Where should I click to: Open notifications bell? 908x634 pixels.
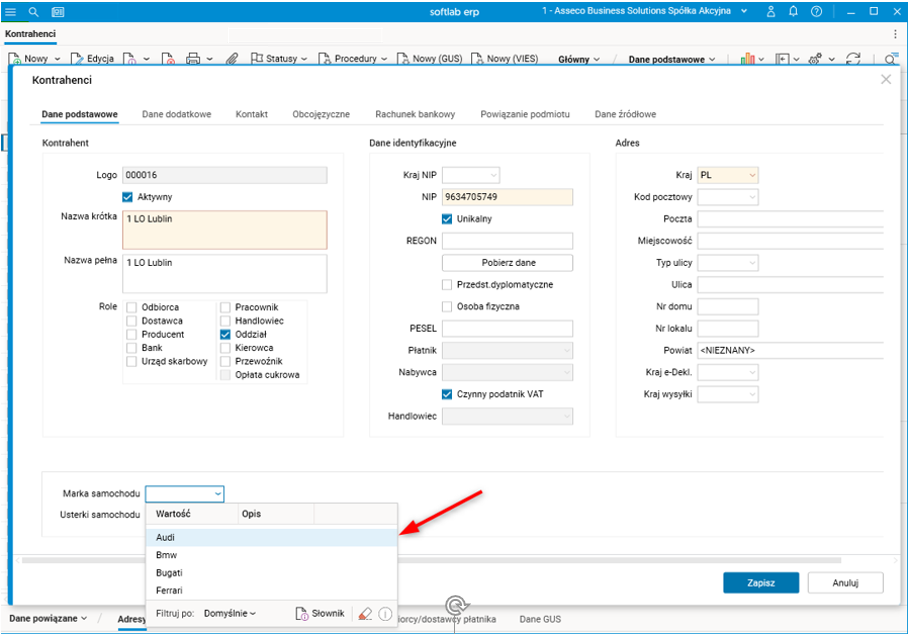(793, 12)
